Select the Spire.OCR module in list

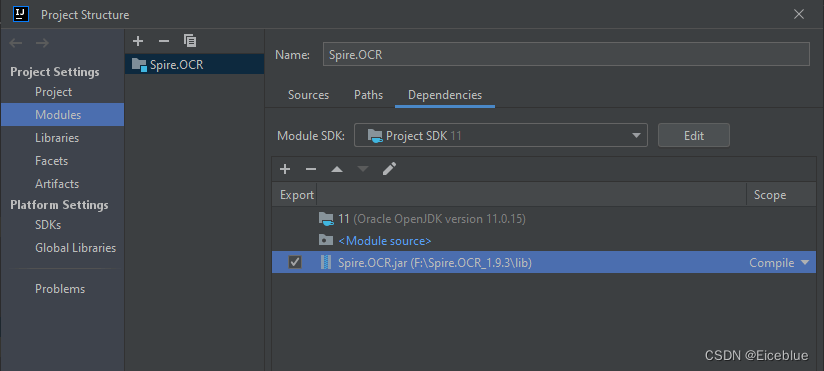pyautogui.click(x=194, y=64)
